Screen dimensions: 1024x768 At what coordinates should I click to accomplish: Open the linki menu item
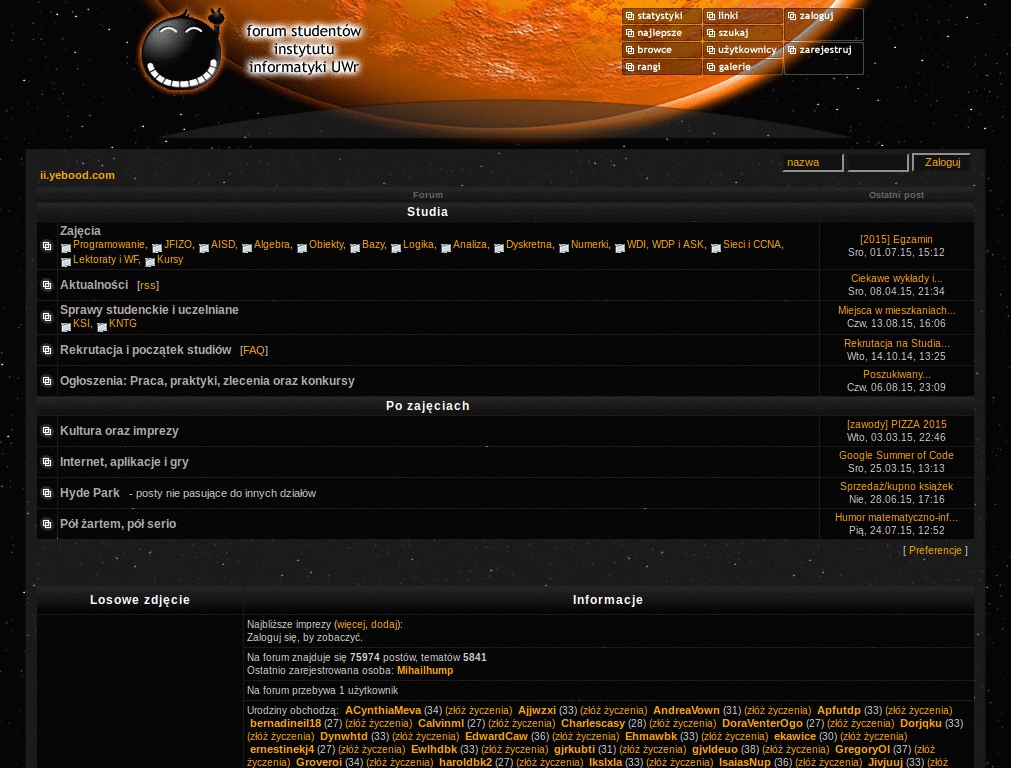click(743, 16)
